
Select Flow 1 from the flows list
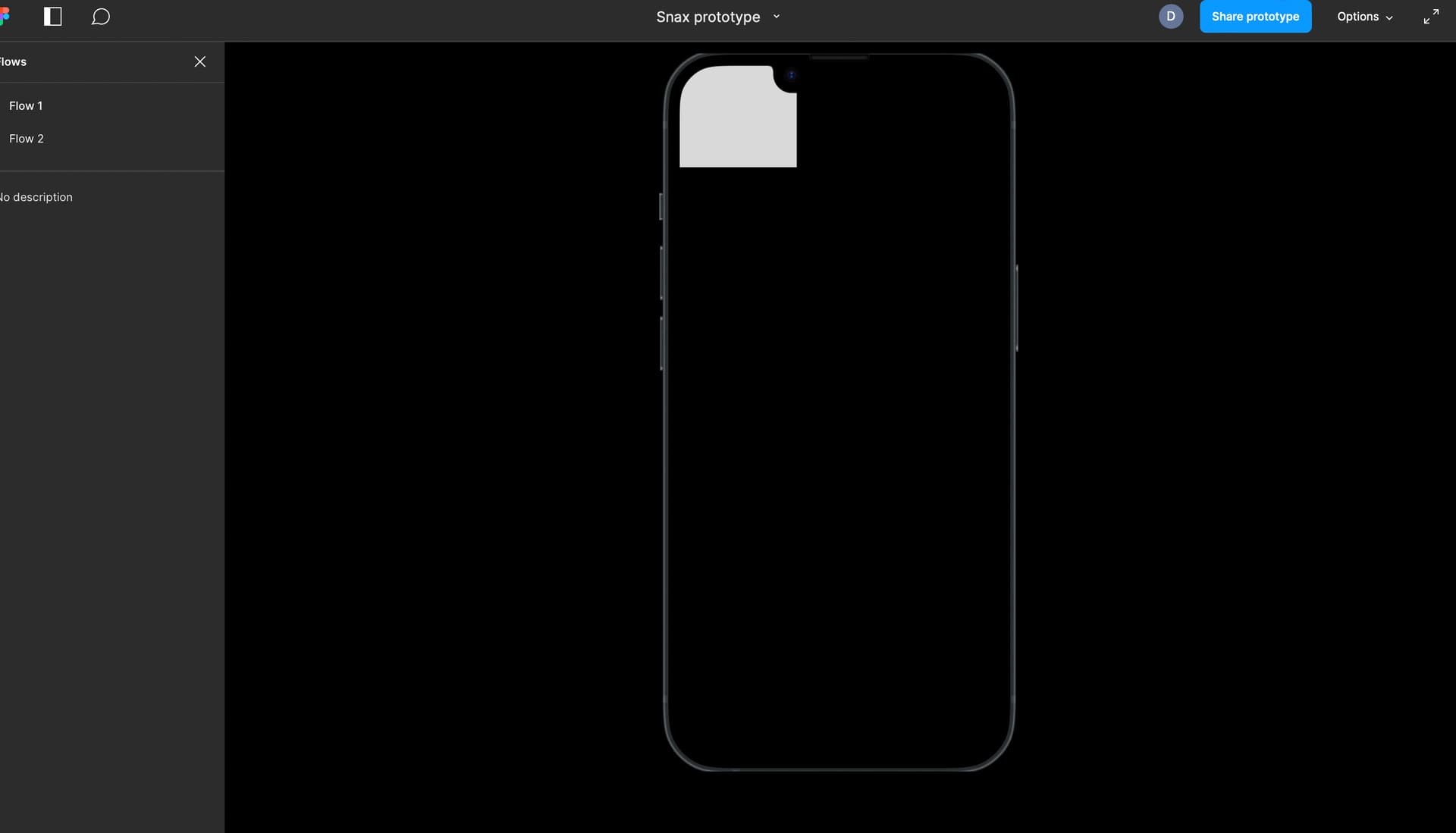point(26,106)
